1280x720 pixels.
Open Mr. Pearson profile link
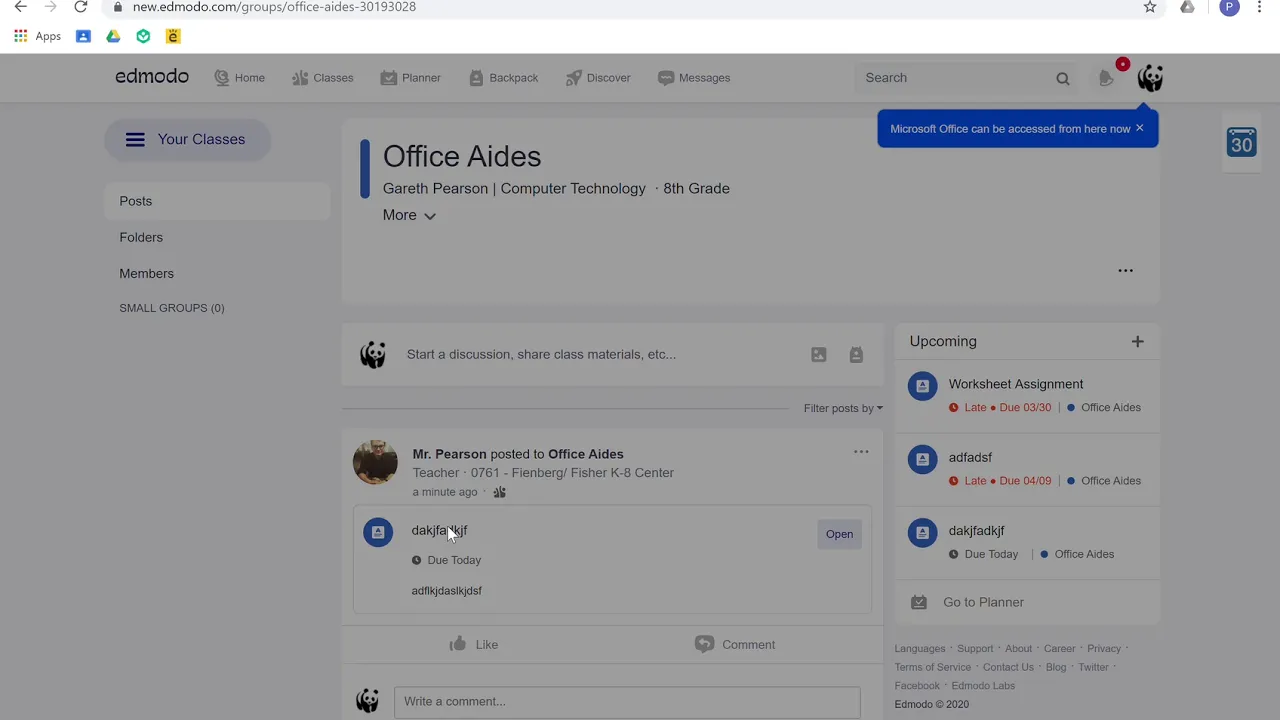tap(449, 454)
